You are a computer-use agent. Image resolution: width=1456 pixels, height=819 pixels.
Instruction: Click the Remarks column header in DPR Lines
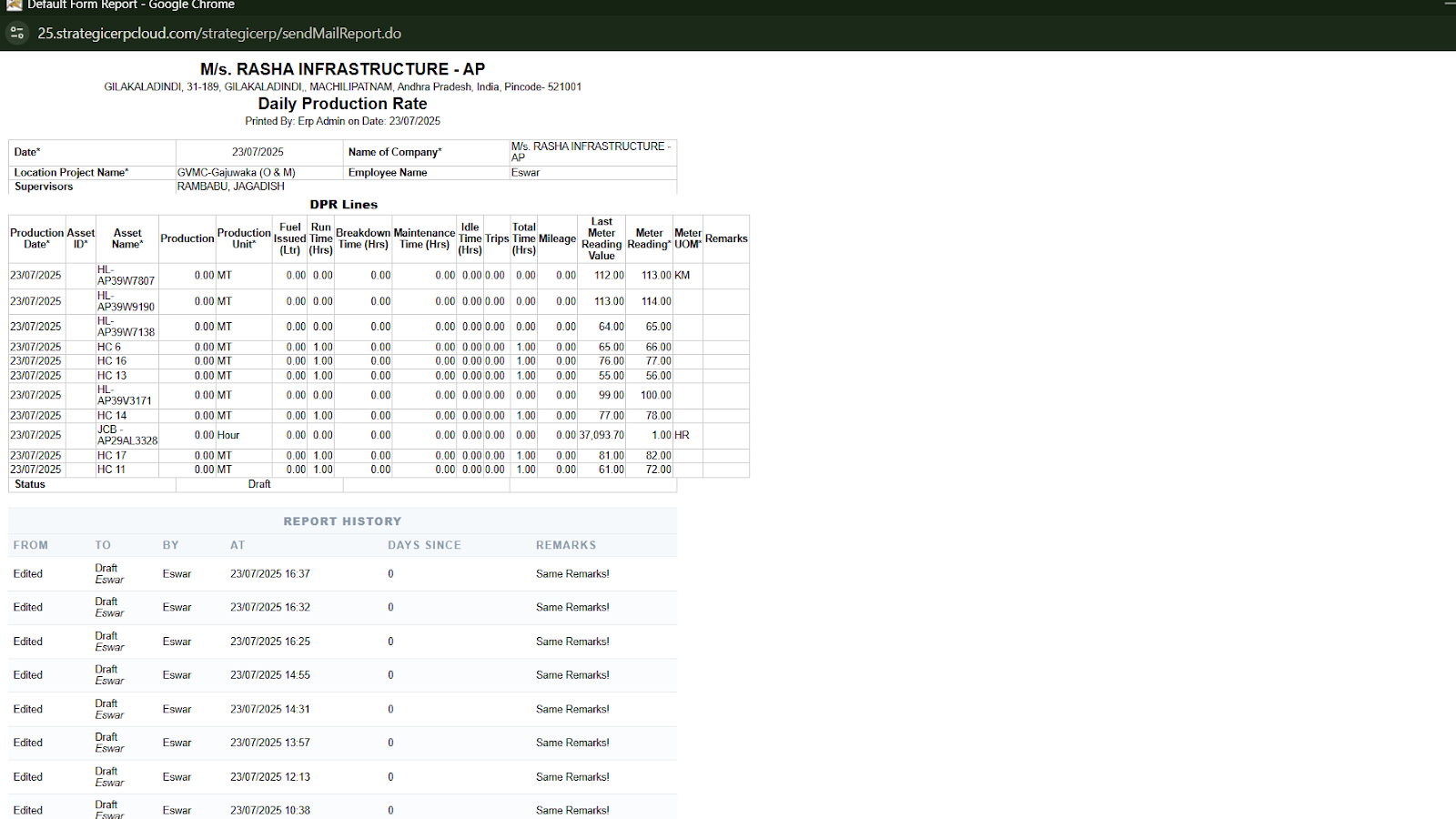tap(726, 238)
